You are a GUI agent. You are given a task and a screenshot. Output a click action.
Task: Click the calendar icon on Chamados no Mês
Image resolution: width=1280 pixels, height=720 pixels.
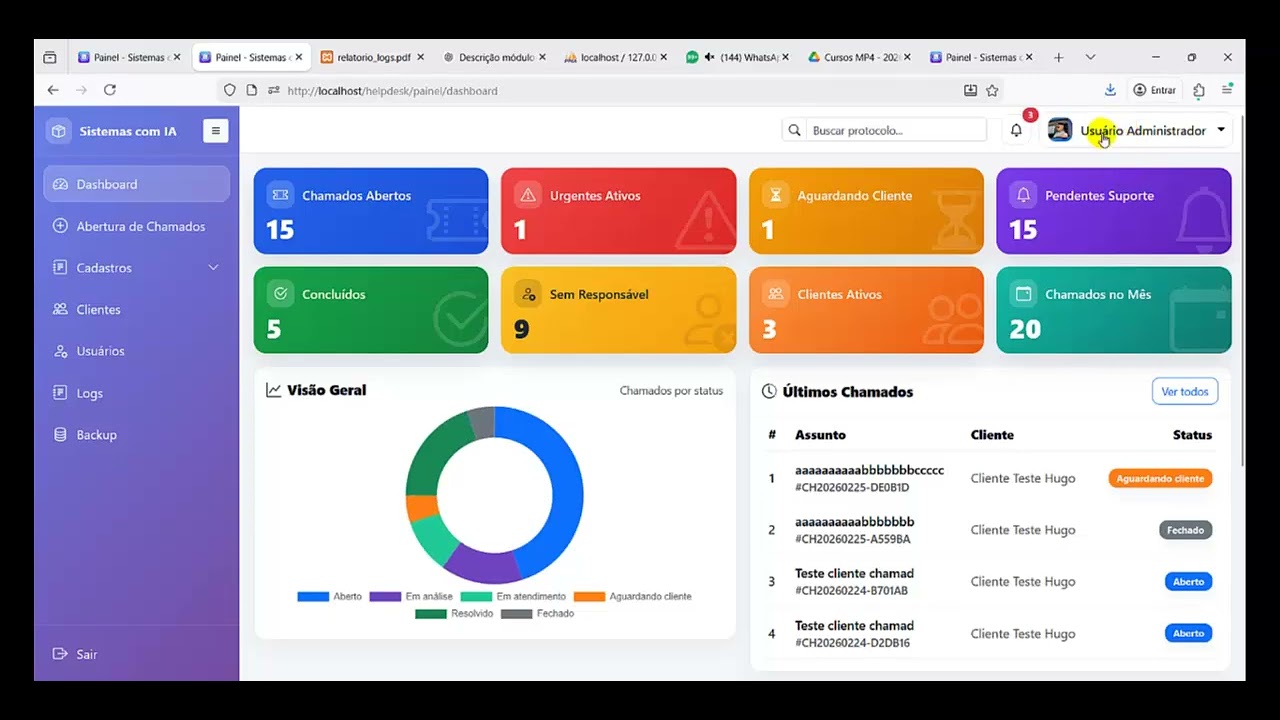click(x=1024, y=294)
